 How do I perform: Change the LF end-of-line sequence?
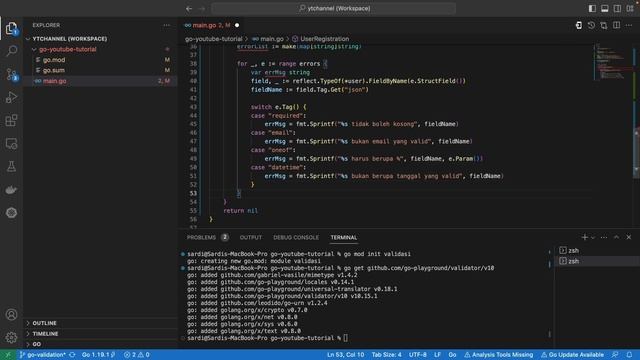coord(438,355)
